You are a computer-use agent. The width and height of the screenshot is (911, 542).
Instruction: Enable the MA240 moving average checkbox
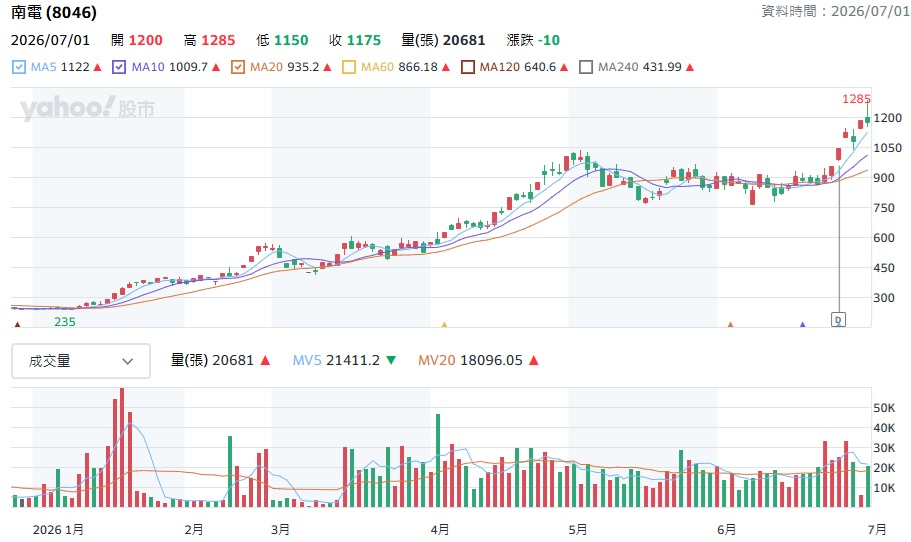(586, 67)
